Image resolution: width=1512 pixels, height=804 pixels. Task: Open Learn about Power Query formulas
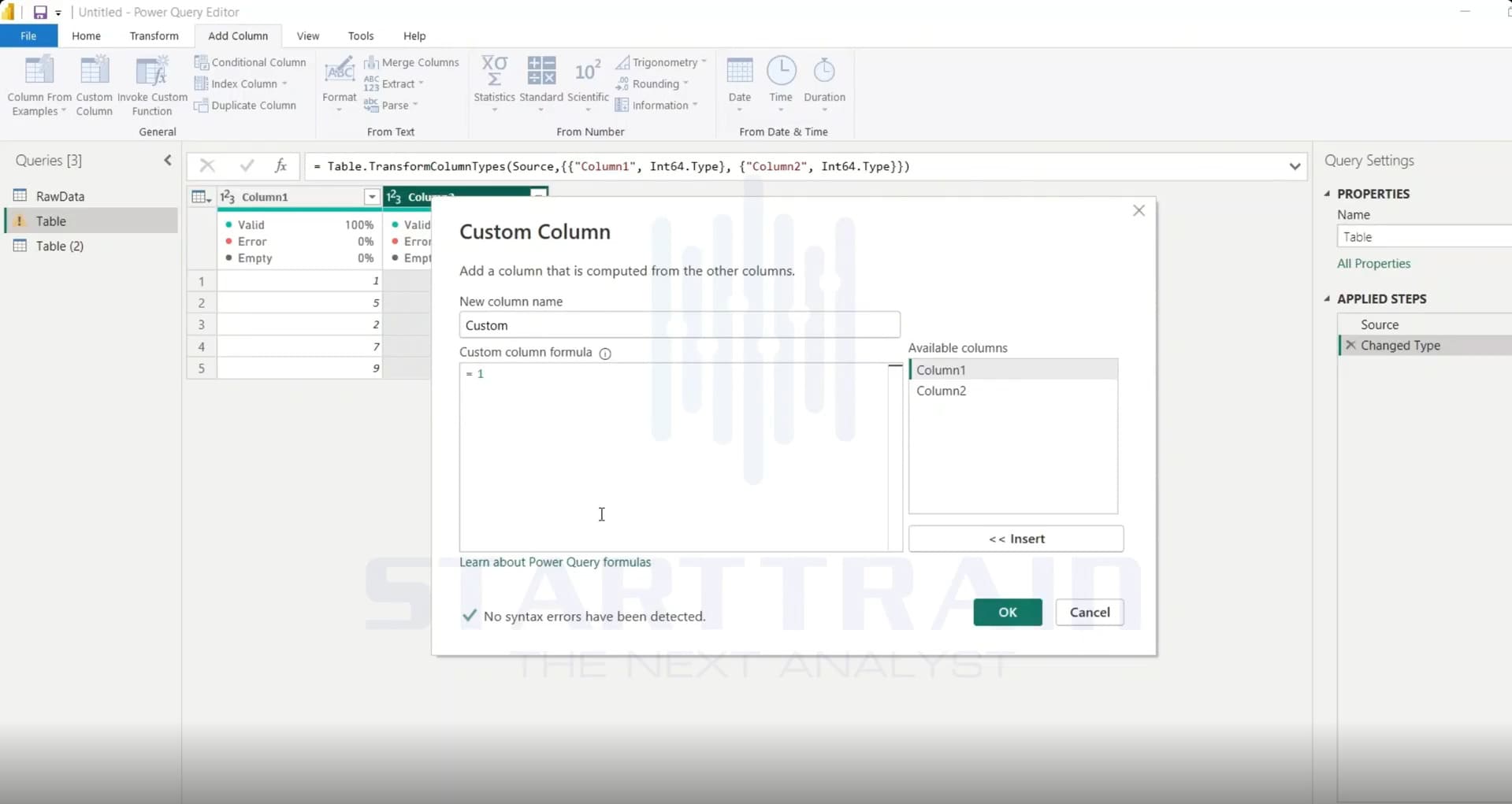(x=555, y=562)
